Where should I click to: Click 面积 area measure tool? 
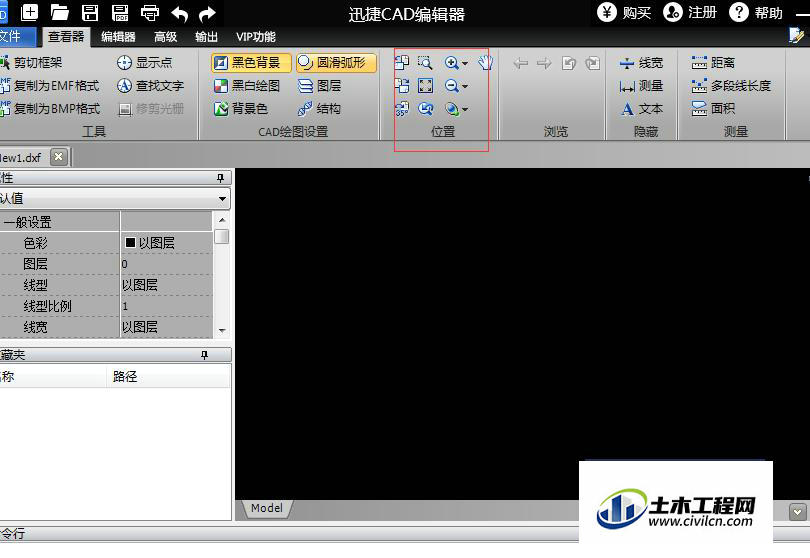(x=713, y=108)
